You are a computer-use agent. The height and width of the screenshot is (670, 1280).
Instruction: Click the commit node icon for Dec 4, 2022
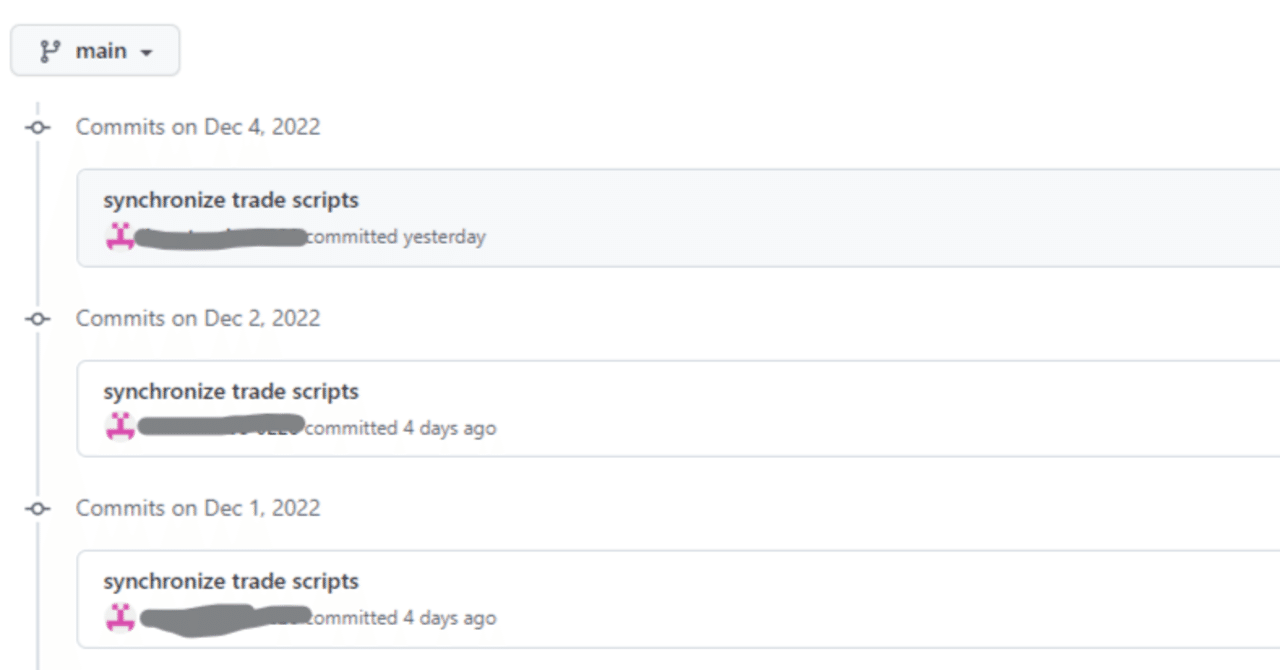[38, 127]
